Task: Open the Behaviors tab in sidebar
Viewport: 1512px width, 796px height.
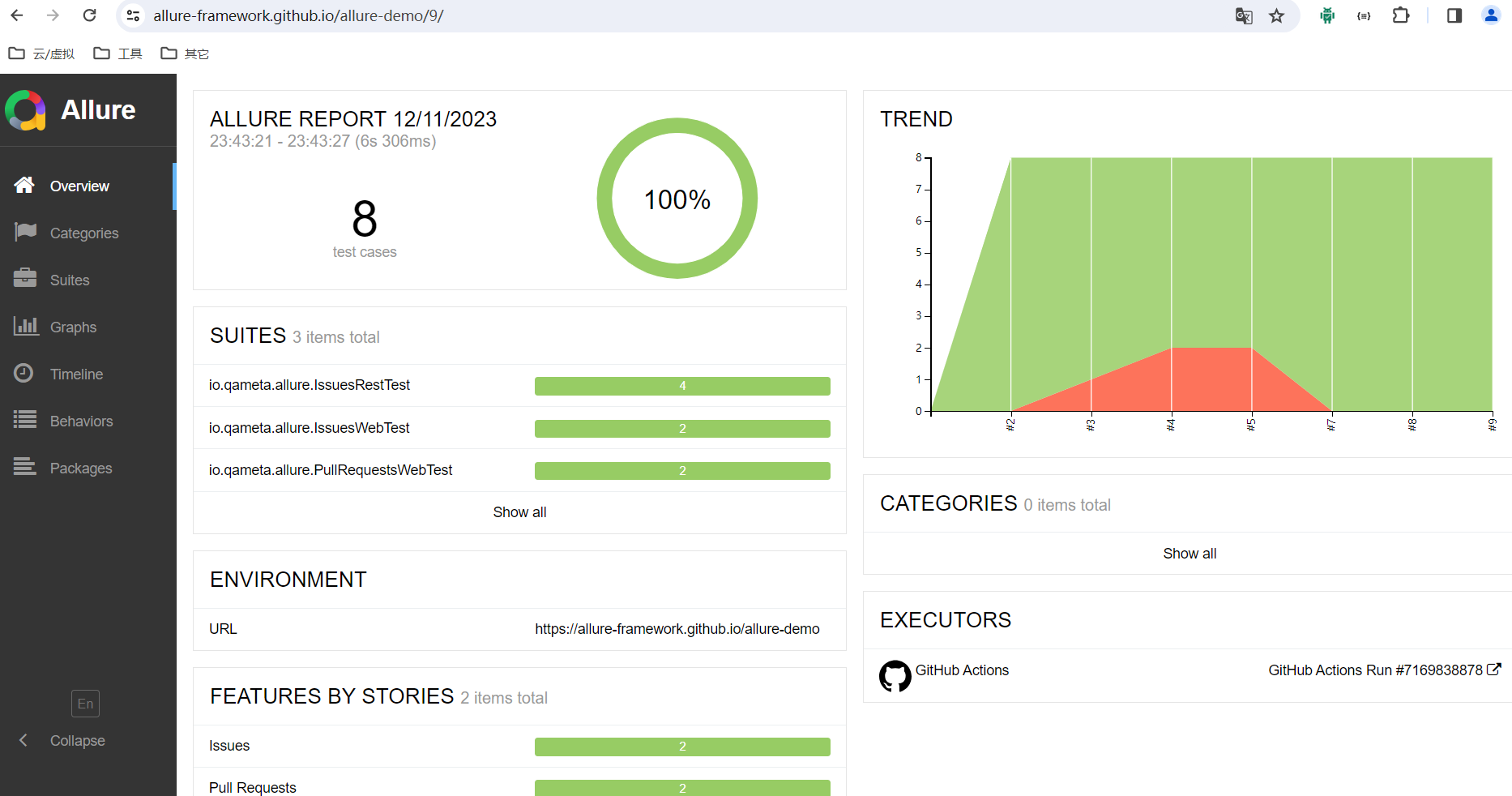Action: coord(88,422)
